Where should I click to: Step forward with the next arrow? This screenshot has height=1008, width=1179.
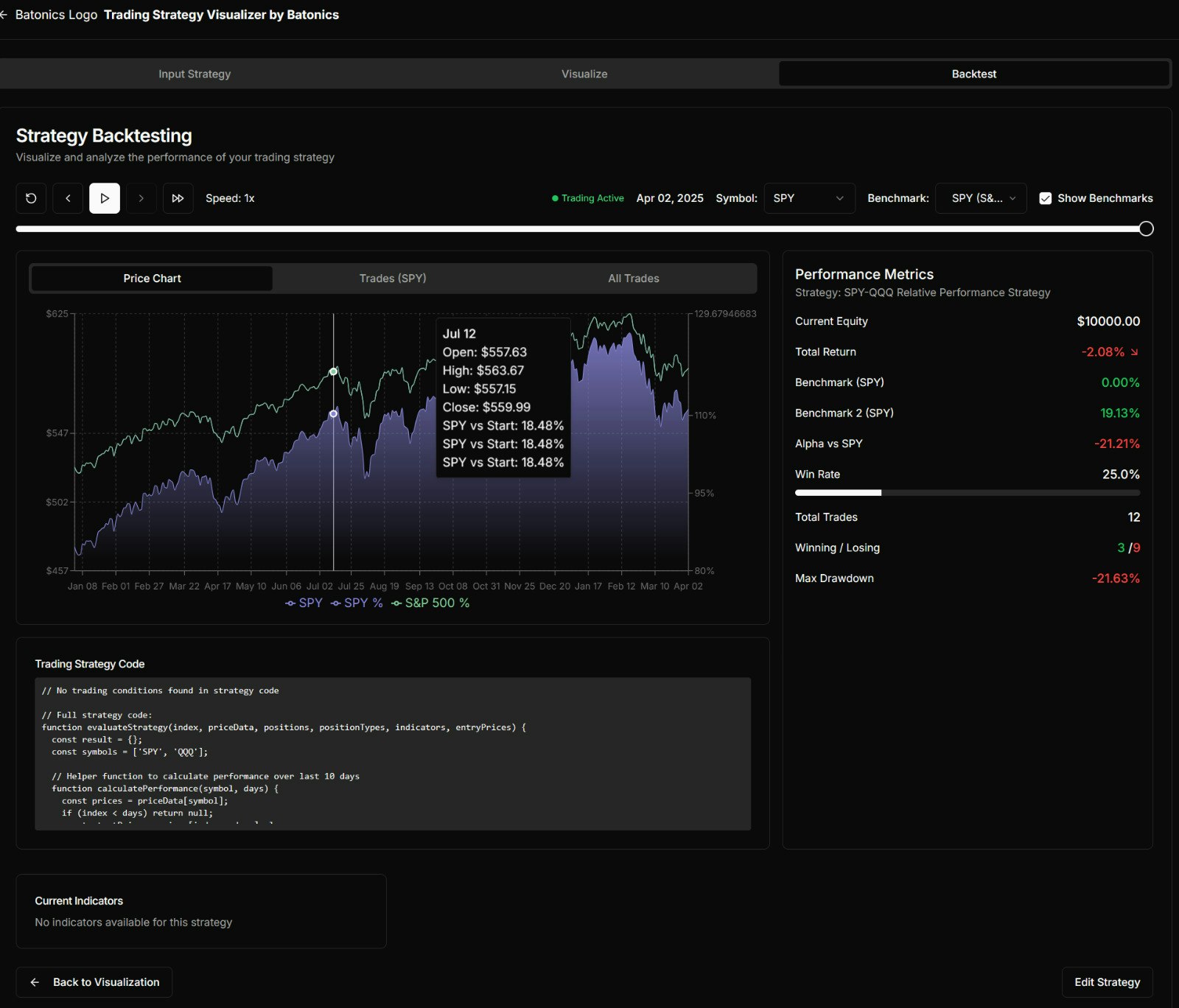tap(141, 198)
